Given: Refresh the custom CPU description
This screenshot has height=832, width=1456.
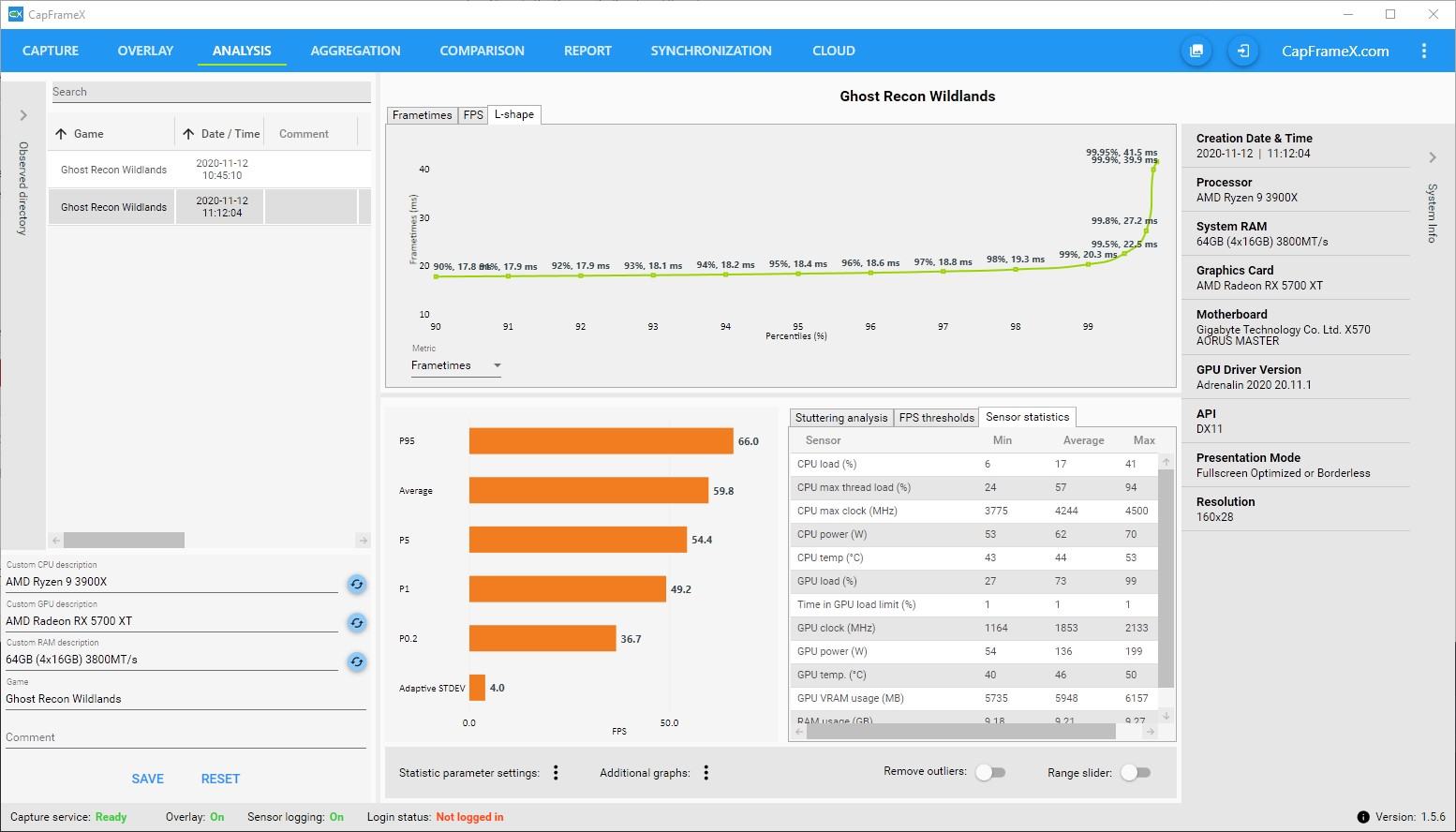Looking at the screenshot, I should pos(357,584).
